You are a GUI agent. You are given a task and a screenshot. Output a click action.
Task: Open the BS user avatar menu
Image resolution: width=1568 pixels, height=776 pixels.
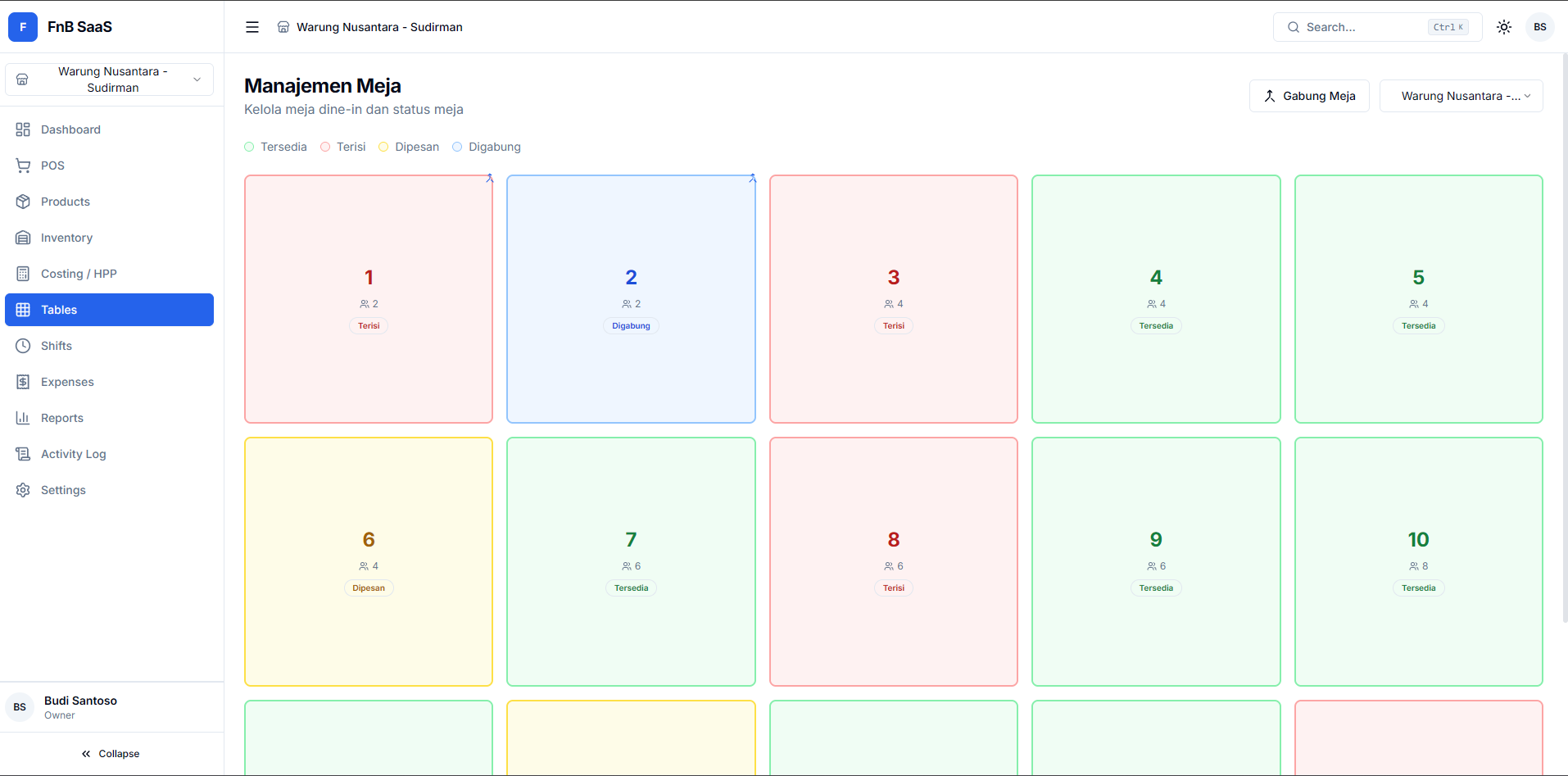1539,27
